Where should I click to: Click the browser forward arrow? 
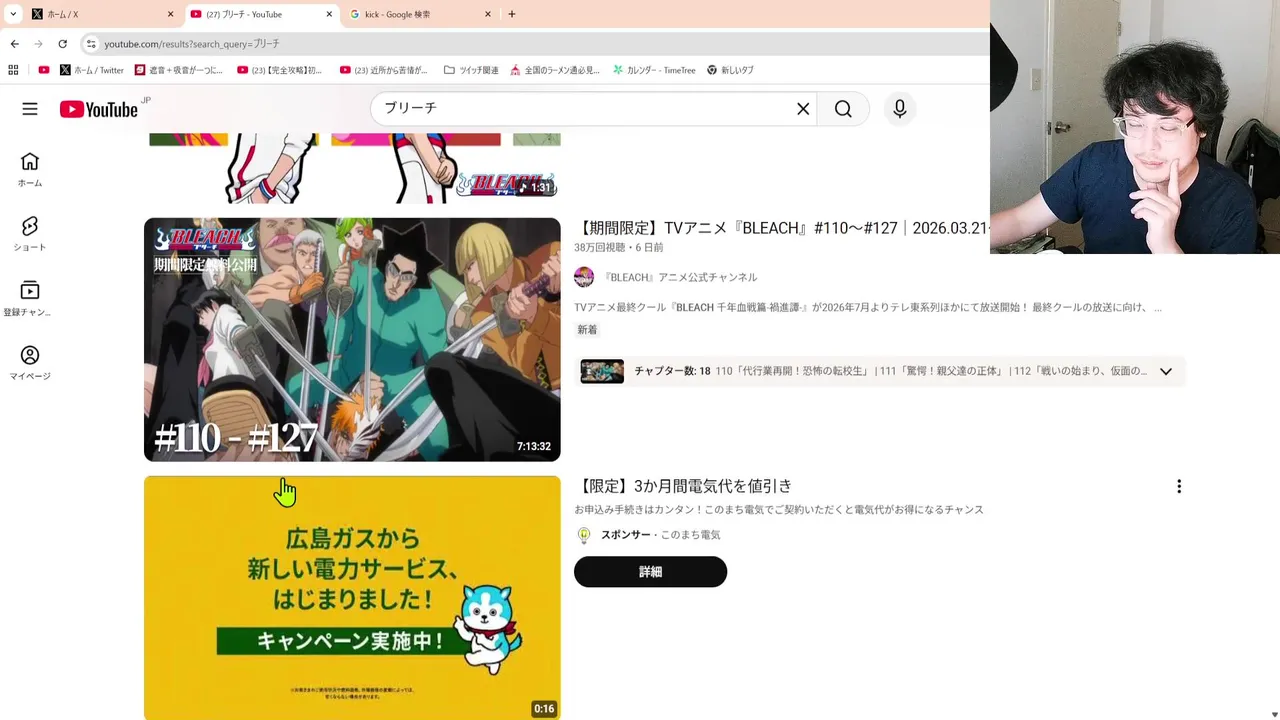pyautogui.click(x=38, y=44)
